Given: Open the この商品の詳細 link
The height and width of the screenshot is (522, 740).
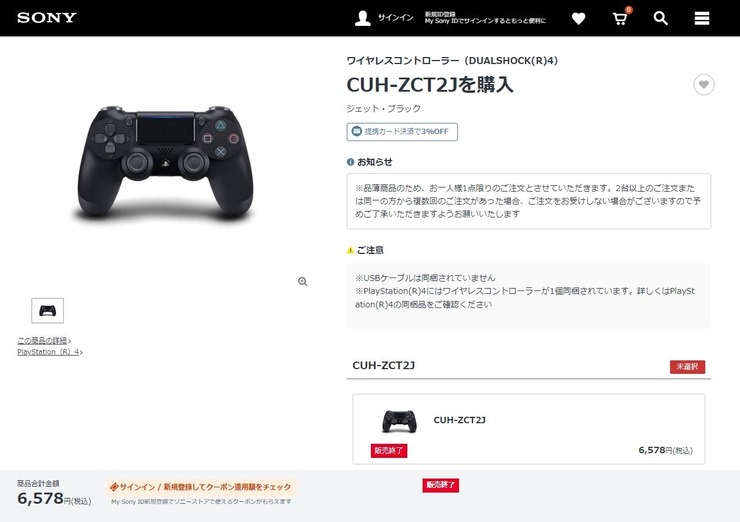Looking at the screenshot, I should point(44,340).
